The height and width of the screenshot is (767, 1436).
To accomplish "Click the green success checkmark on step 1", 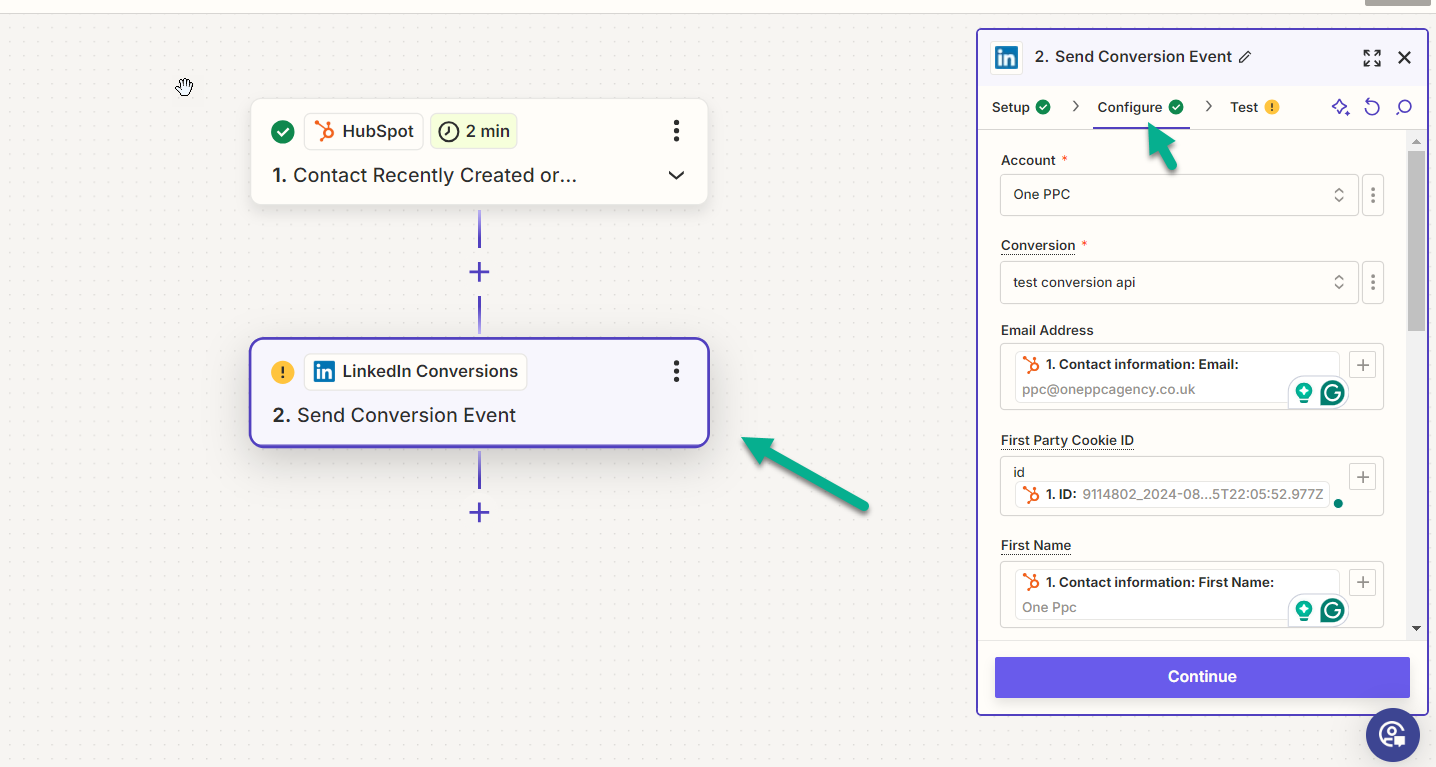I will click(283, 132).
